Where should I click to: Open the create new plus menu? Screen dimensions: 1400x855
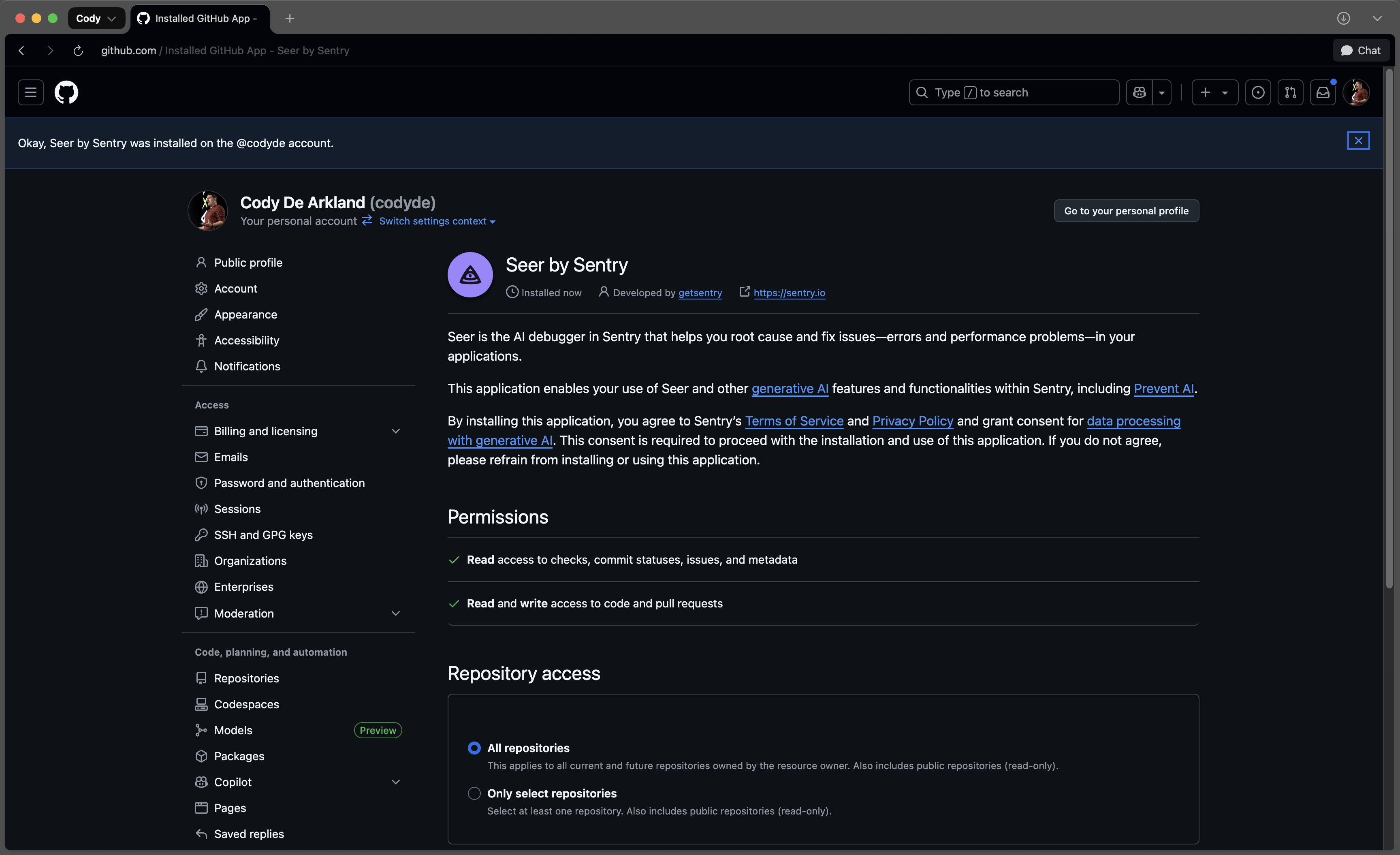pos(1214,92)
